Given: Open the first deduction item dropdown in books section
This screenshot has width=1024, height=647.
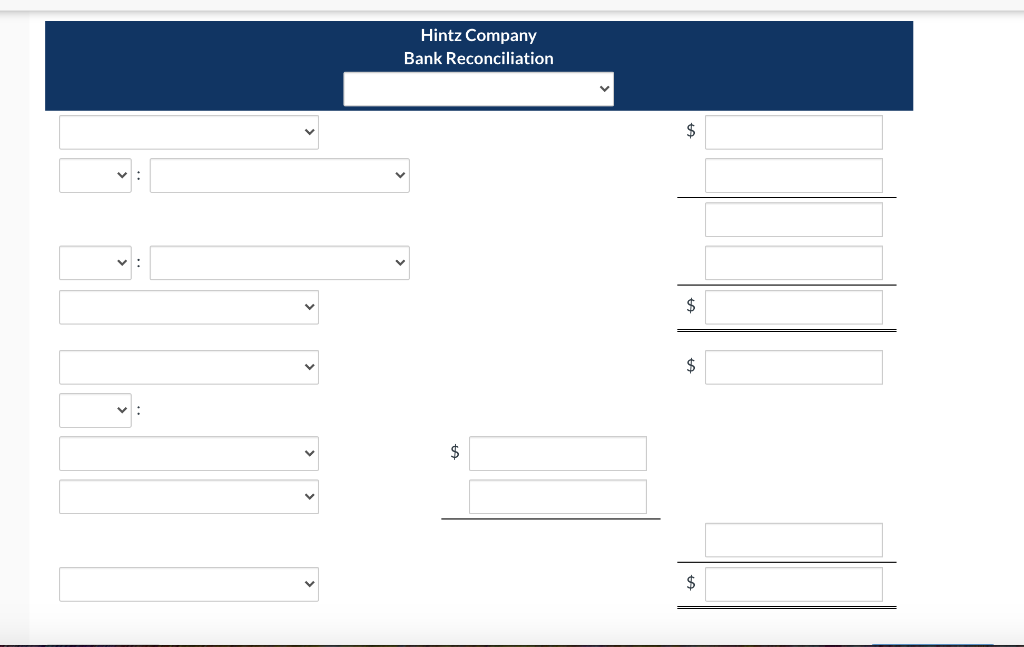Looking at the screenshot, I should click(188, 453).
